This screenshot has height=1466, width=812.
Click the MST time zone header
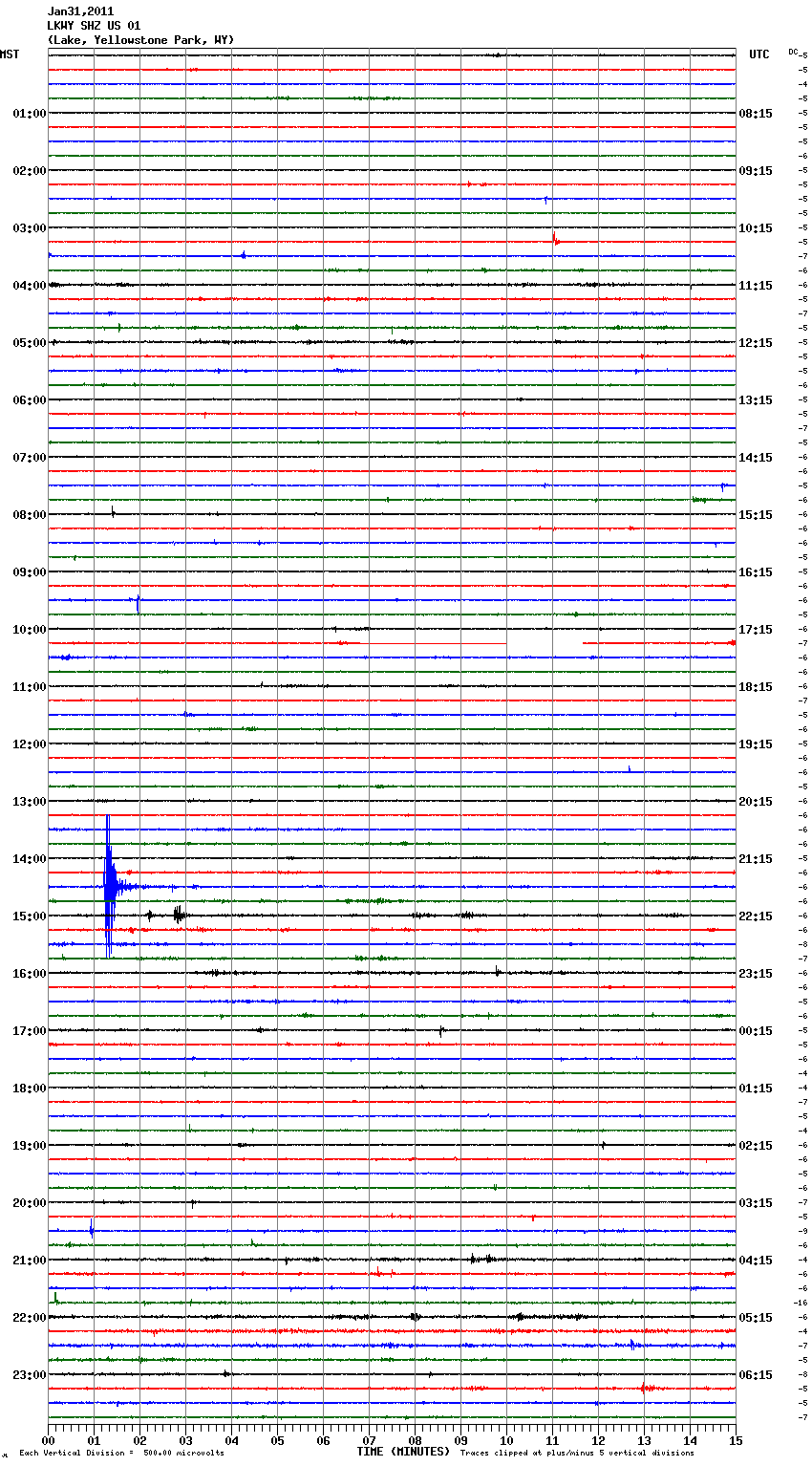point(10,54)
